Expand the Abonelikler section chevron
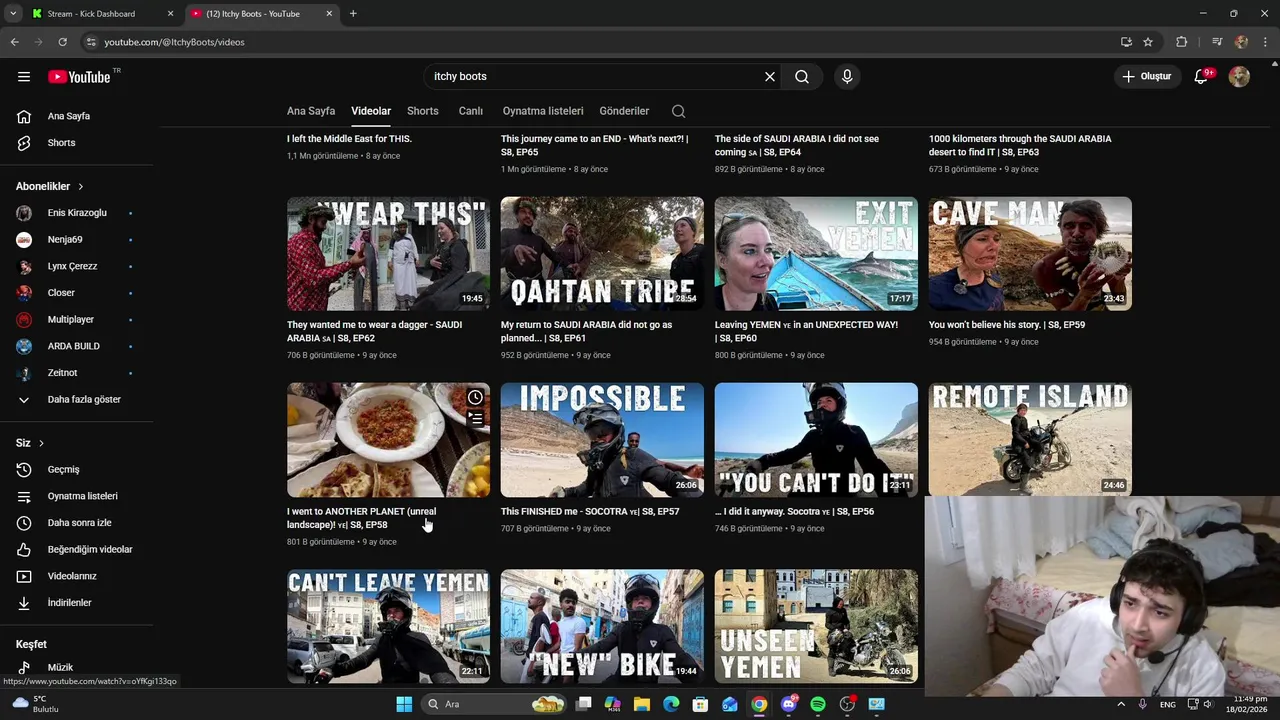This screenshot has height=720, width=1280. [x=81, y=187]
